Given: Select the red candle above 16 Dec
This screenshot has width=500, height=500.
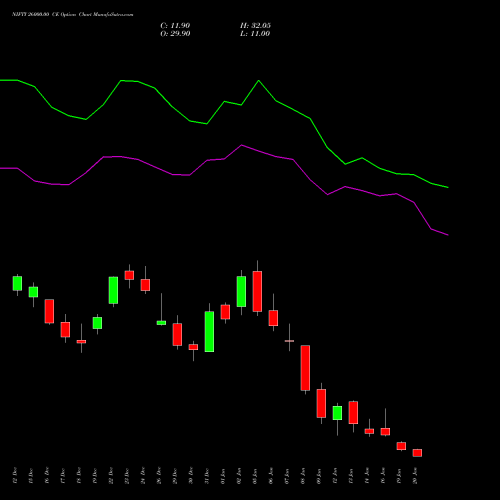Looking at the screenshot, I should tap(49, 311).
